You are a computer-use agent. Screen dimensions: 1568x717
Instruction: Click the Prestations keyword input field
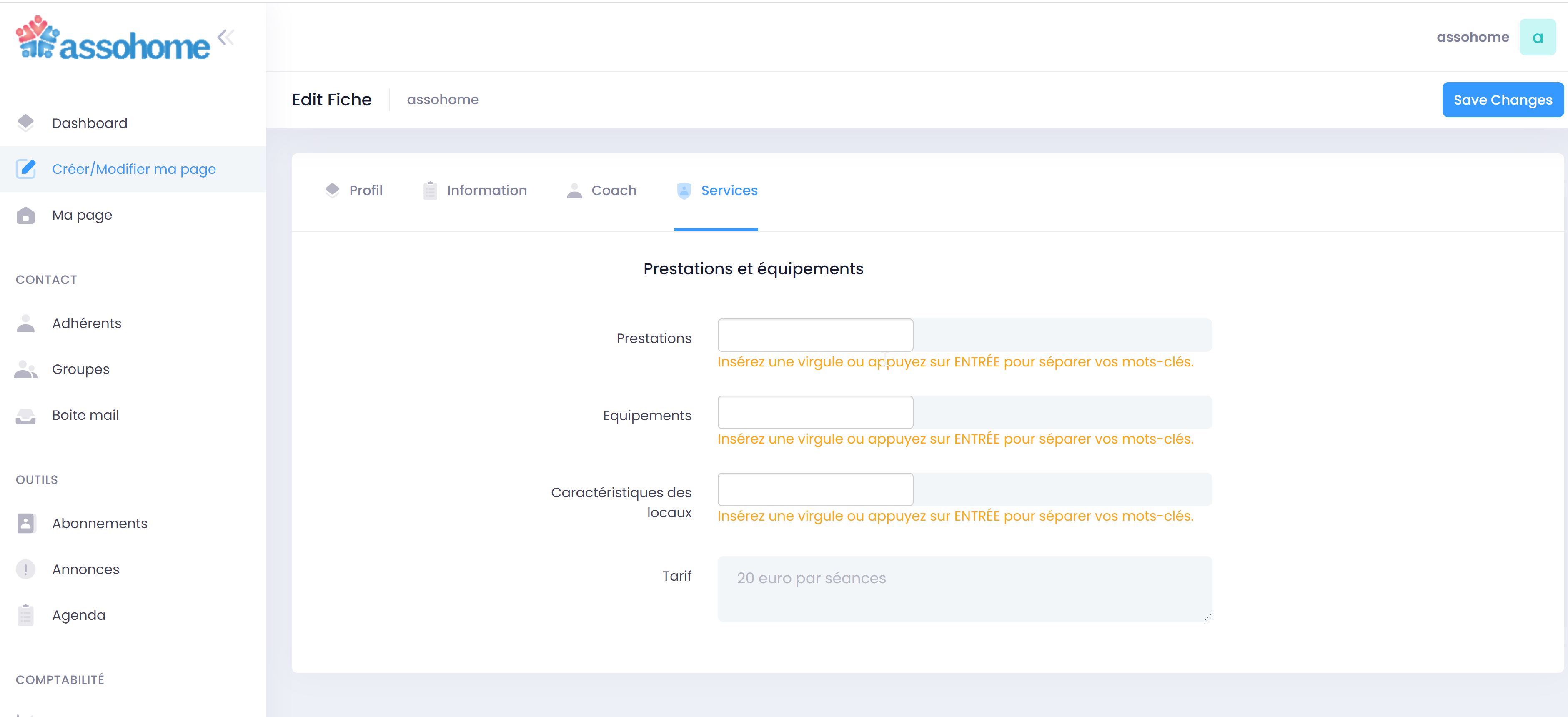pos(815,335)
